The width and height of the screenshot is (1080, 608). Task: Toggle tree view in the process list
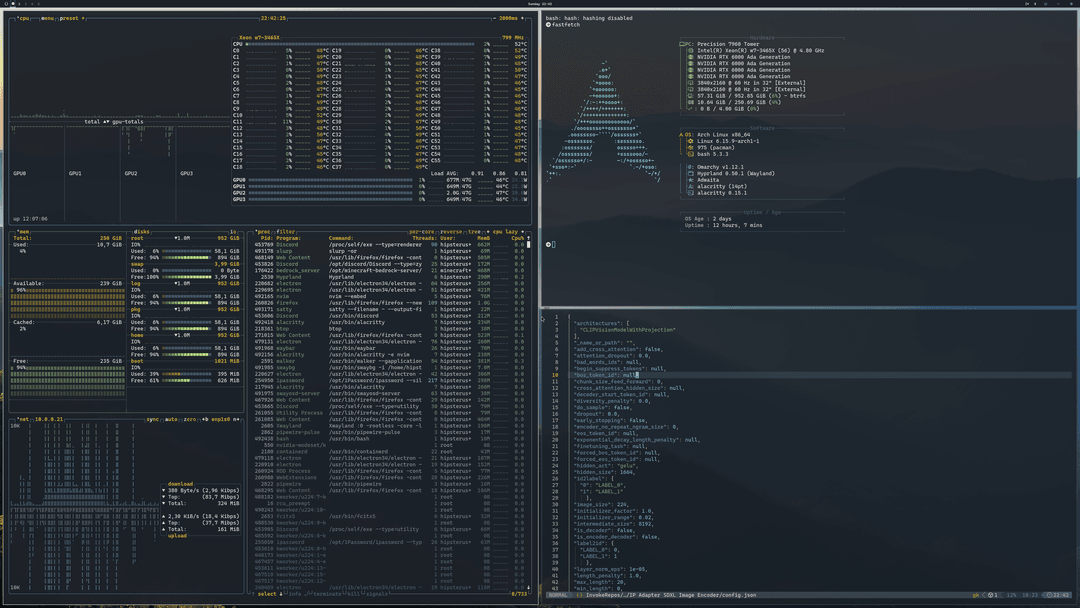(477, 231)
